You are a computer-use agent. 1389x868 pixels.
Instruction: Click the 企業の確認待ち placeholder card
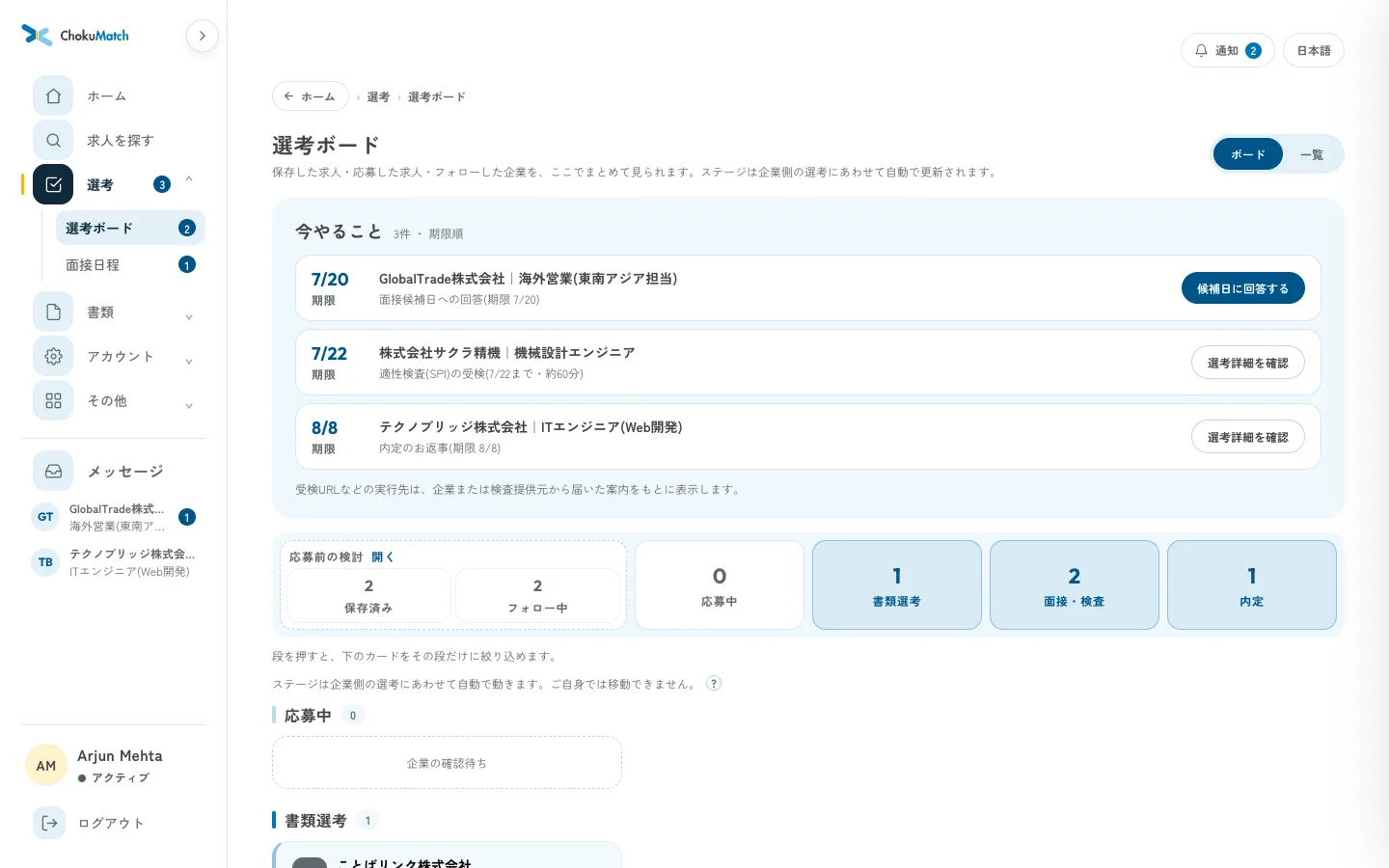(x=447, y=763)
